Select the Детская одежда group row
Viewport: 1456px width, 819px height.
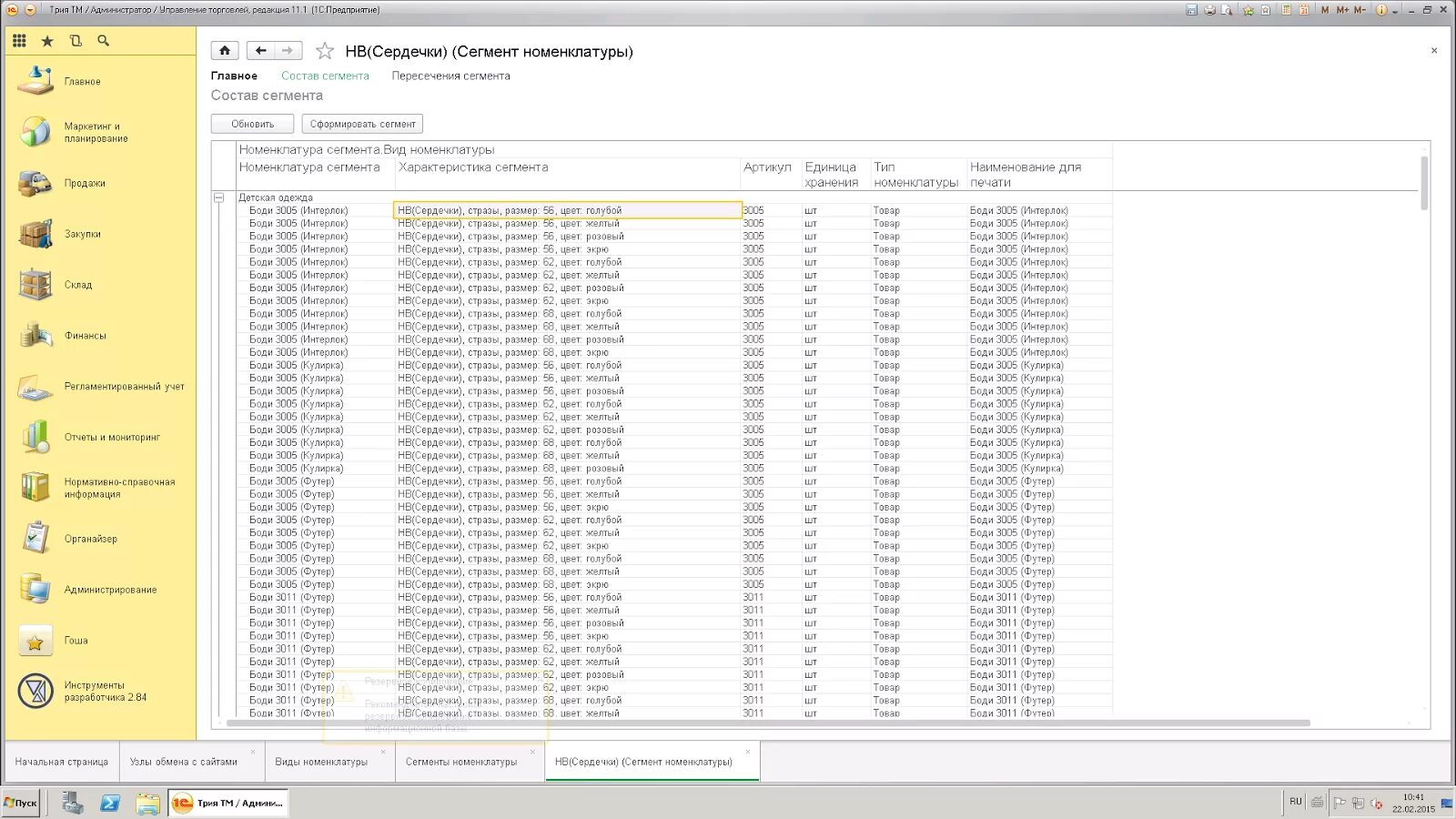point(673,197)
